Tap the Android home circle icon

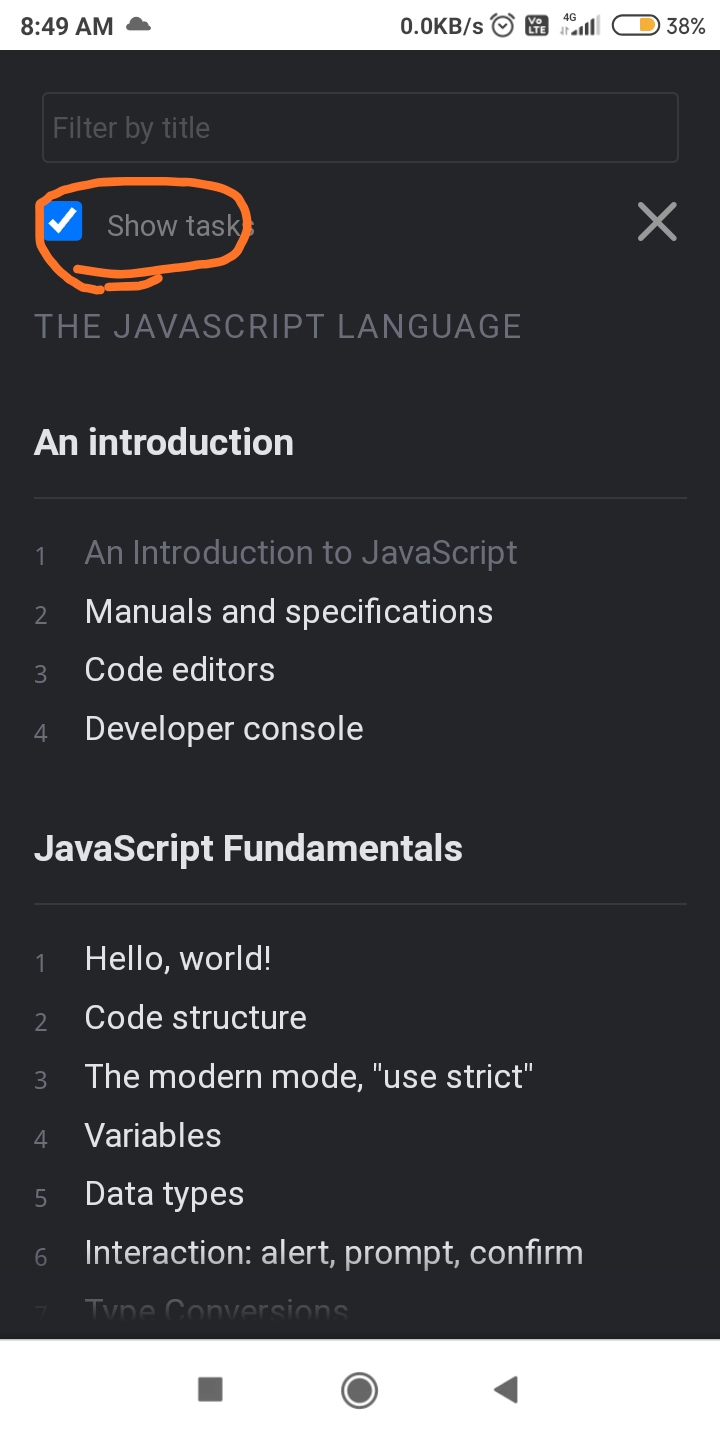[359, 1389]
